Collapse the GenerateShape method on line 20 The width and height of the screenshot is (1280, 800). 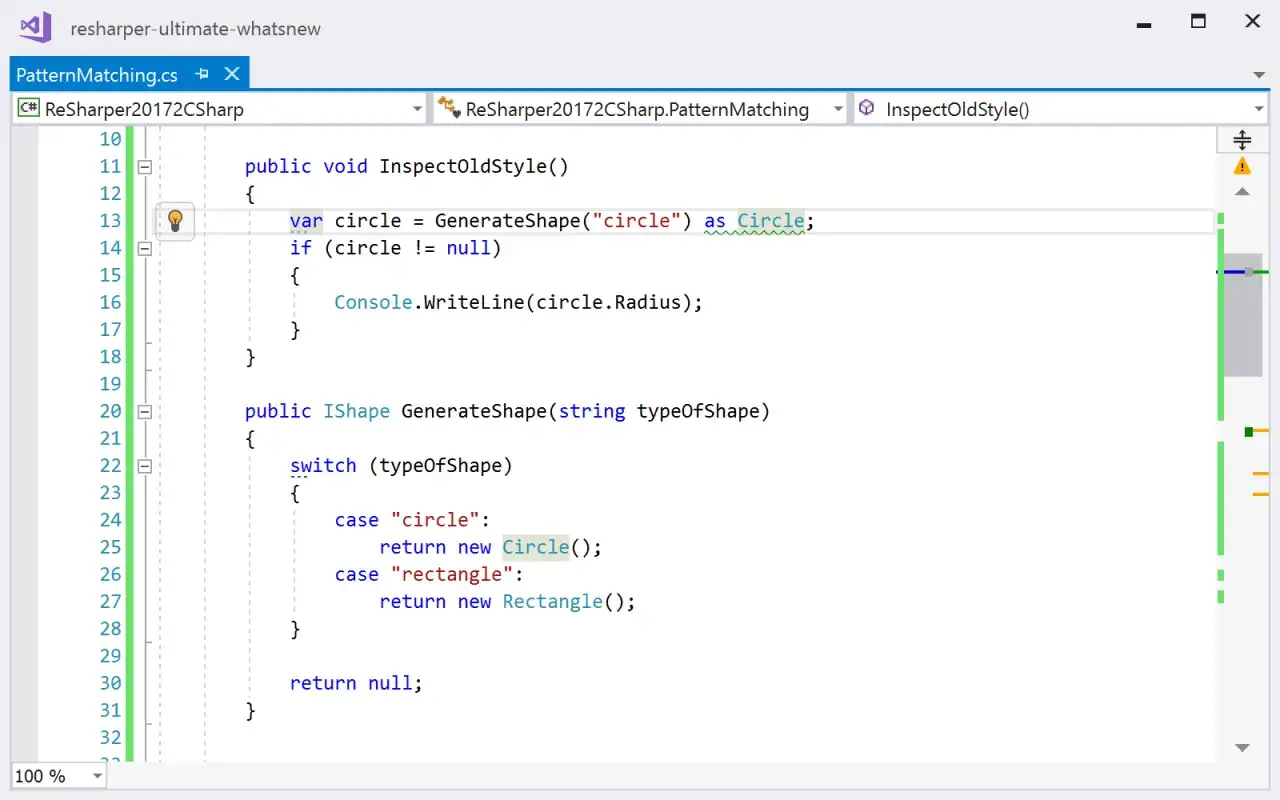[144, 411]
